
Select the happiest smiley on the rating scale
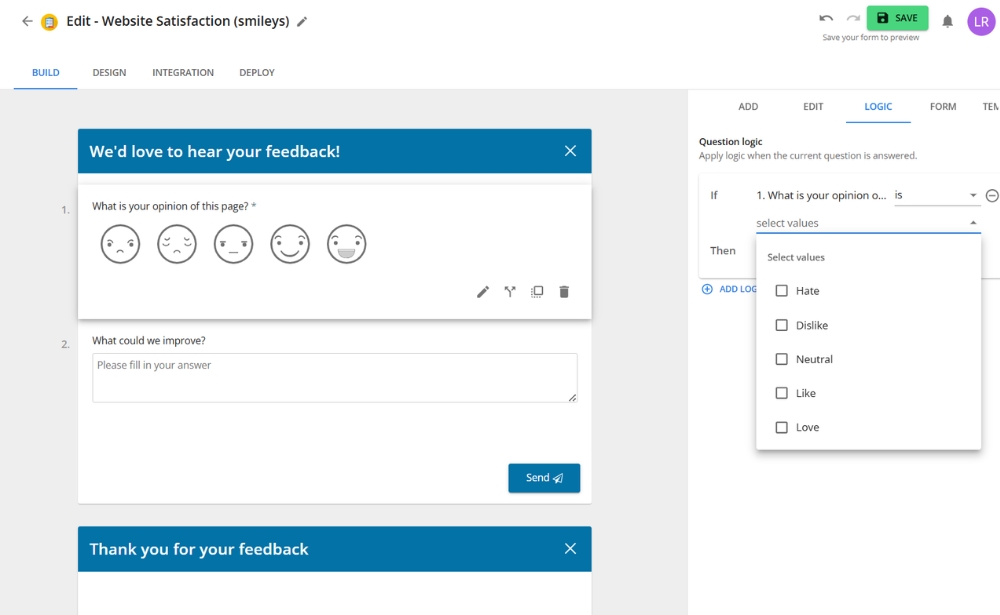click(x=346, y=243)
